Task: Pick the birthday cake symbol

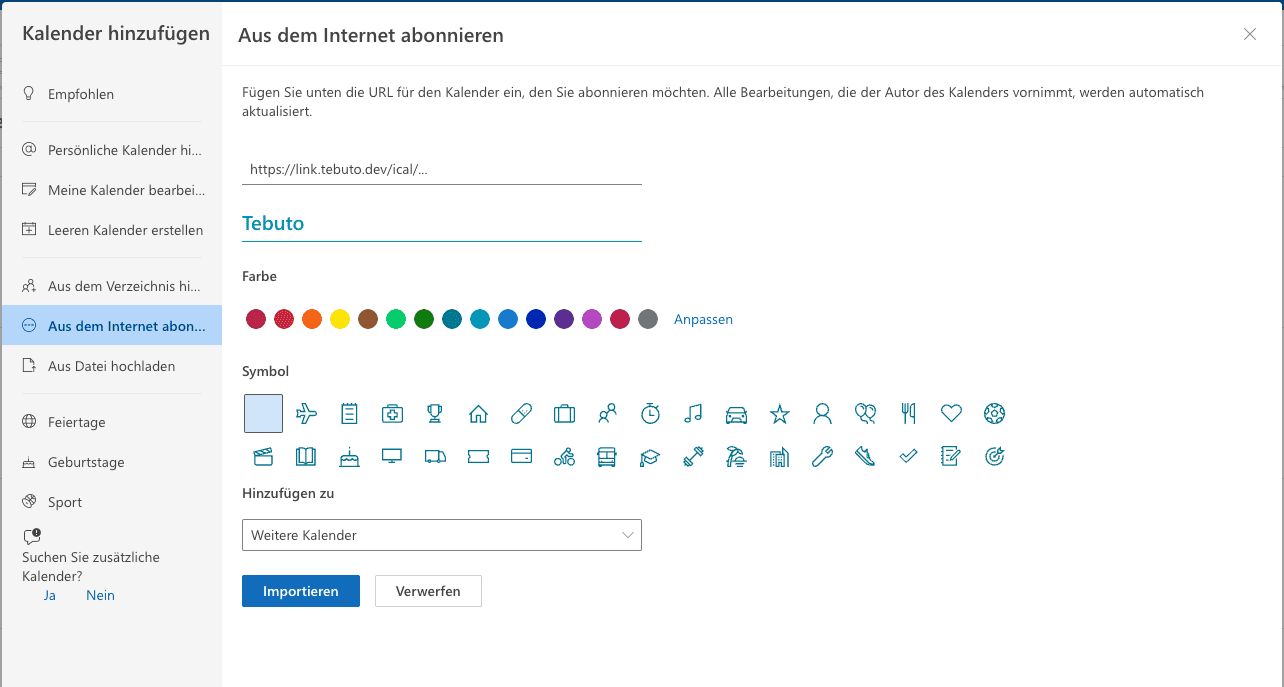Action: (x=349, y=457)
